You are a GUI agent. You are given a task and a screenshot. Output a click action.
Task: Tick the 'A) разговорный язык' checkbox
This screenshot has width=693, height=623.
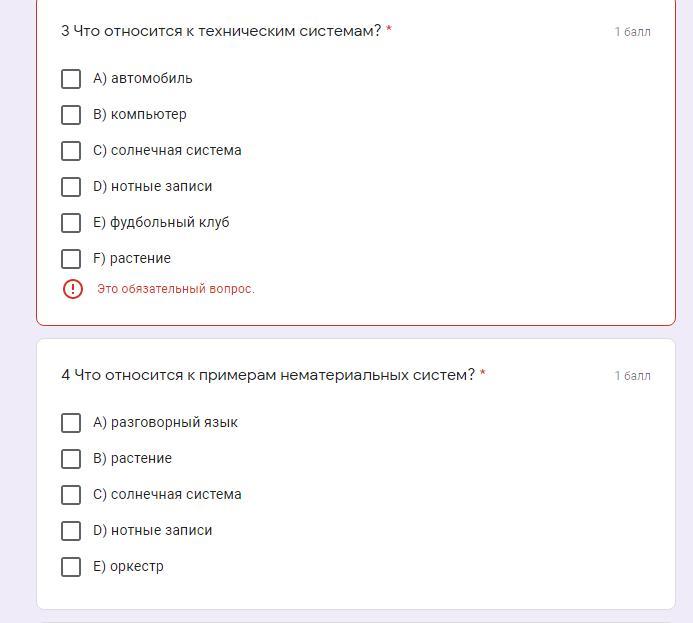coord(71,423)
